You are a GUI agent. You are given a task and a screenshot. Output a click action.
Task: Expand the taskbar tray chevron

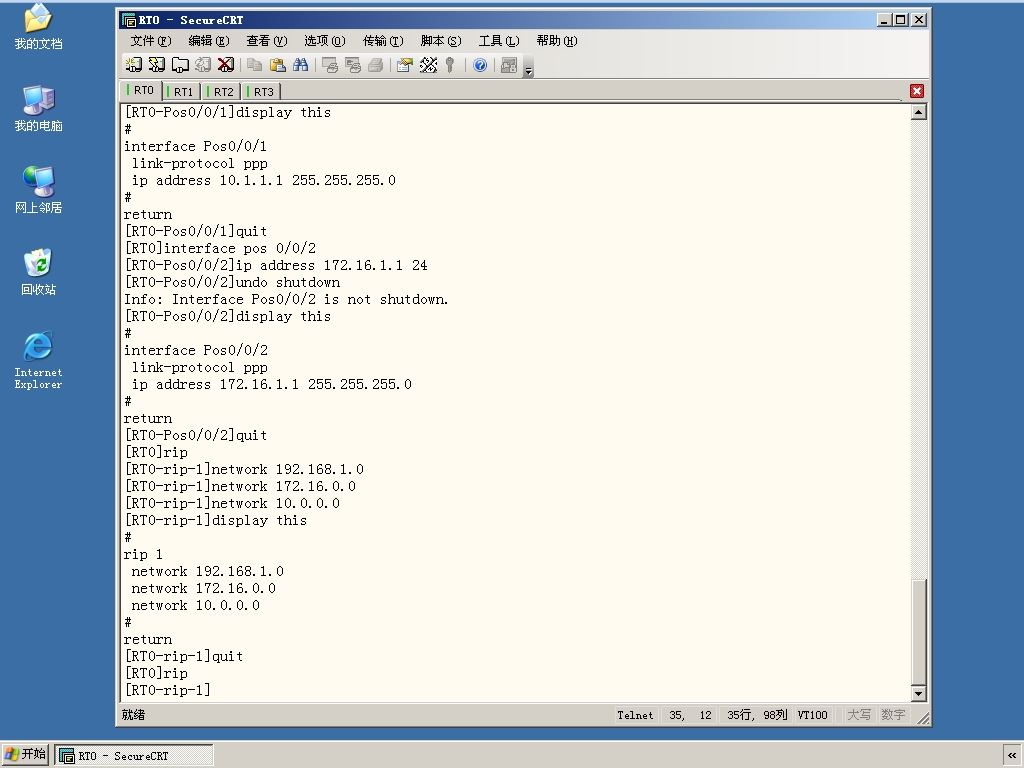click(1012, 755)
